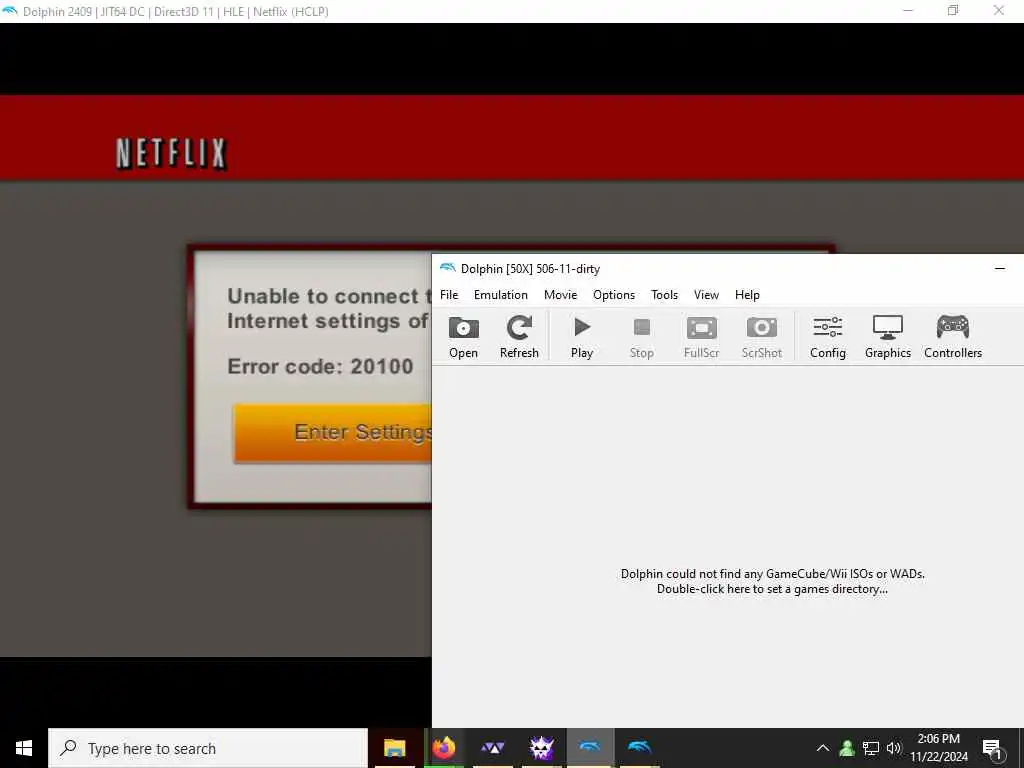1024x768 pixels.
Task: Open the Tools menu
Action: 664,295
